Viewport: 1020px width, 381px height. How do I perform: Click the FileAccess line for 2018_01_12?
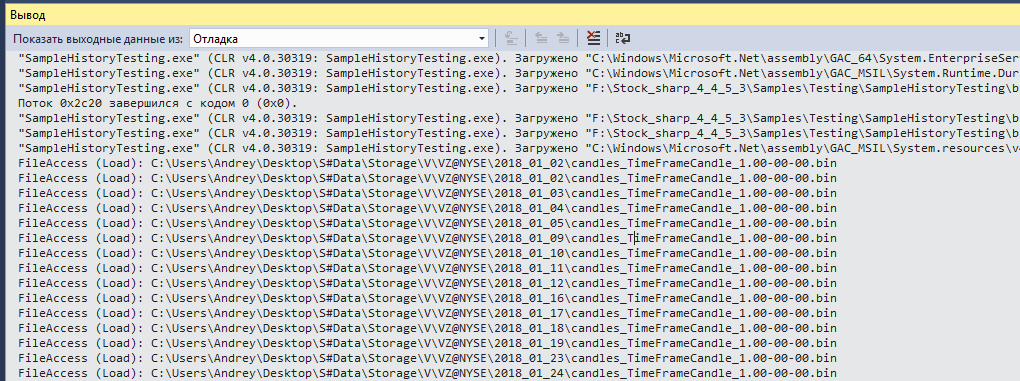(x=427, y=283)
